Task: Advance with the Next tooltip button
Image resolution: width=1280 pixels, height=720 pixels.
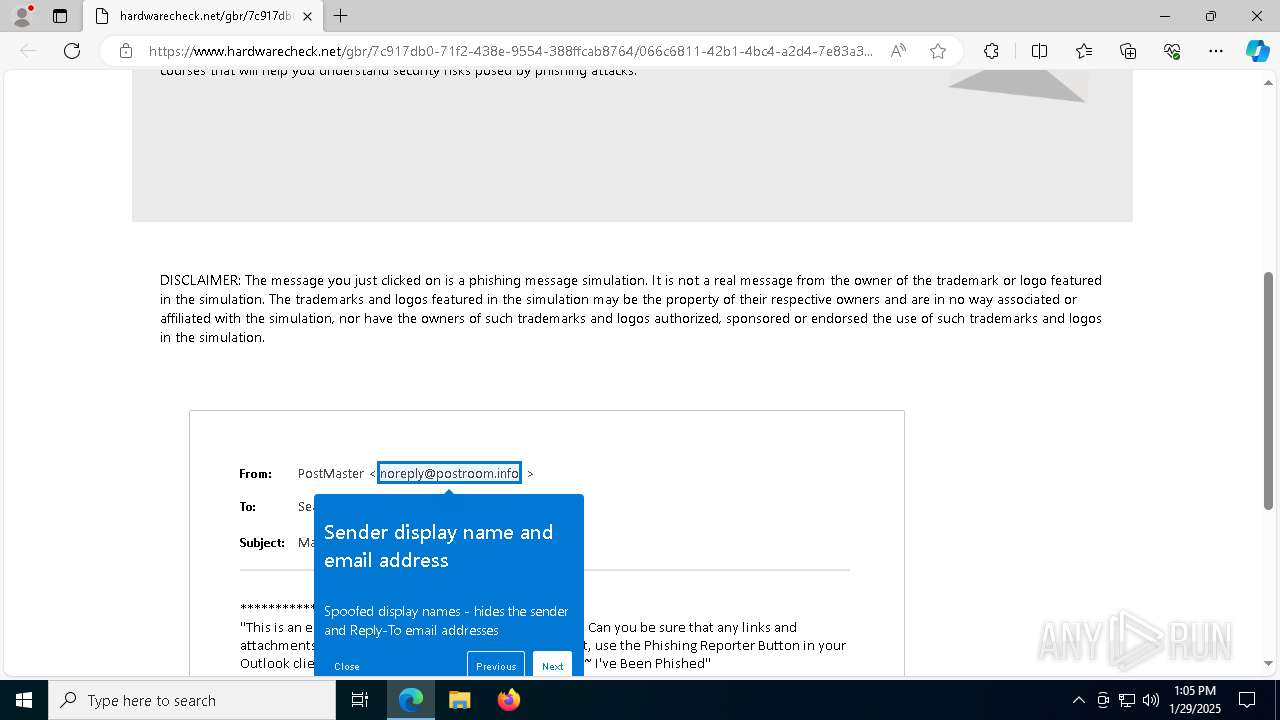Action: 553,665
